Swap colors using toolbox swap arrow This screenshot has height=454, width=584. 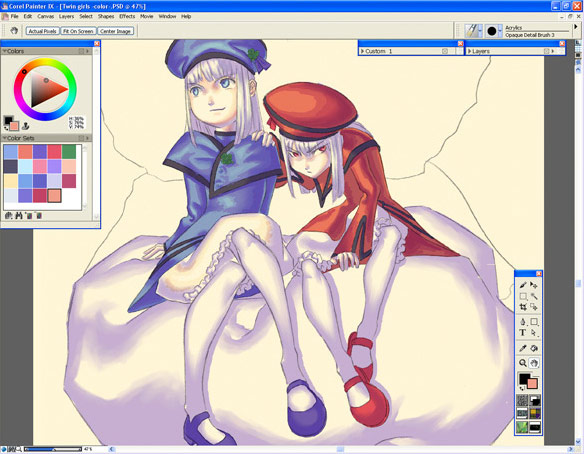[x=522, y=389]
